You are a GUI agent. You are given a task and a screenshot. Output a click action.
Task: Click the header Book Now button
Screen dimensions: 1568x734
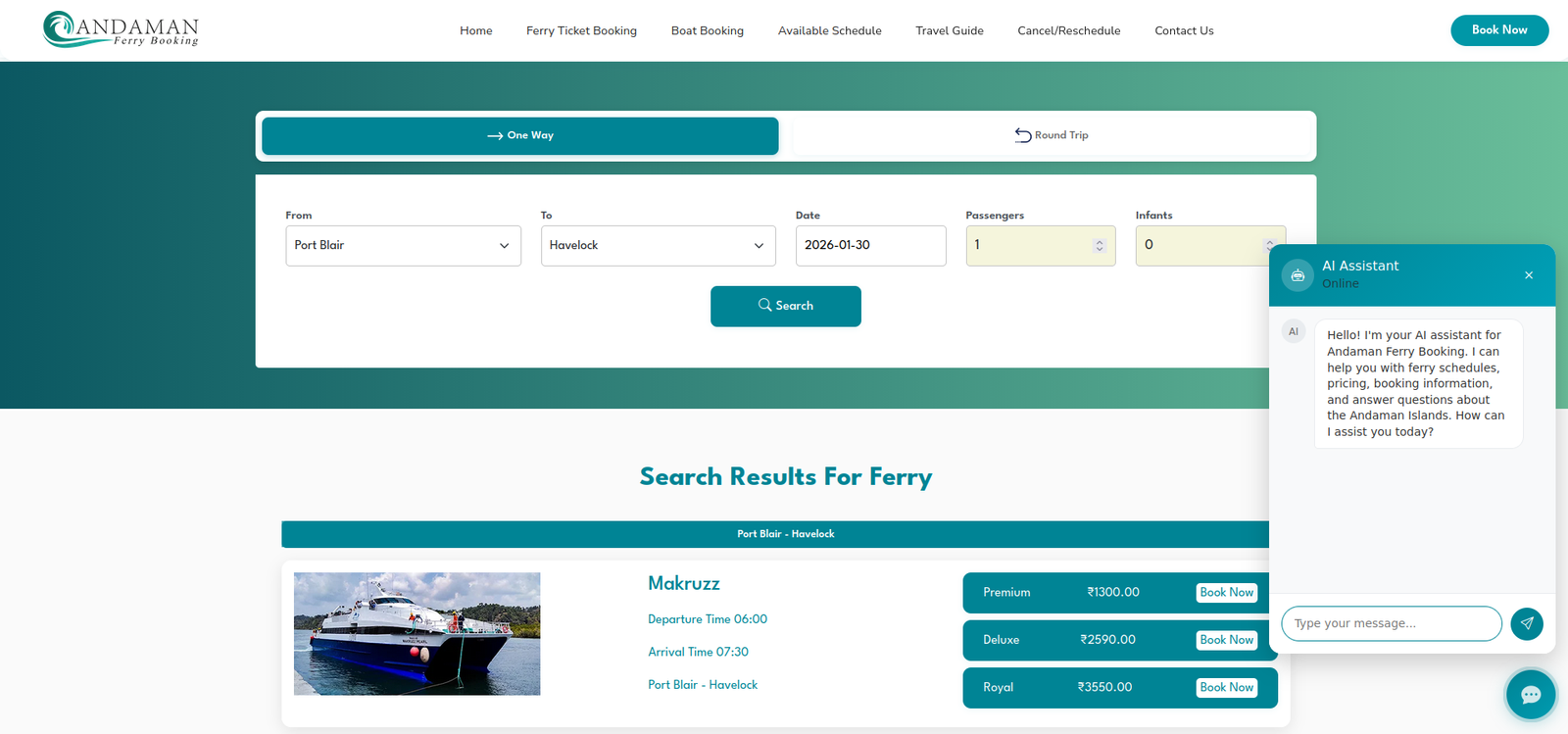coord(1499,30)
